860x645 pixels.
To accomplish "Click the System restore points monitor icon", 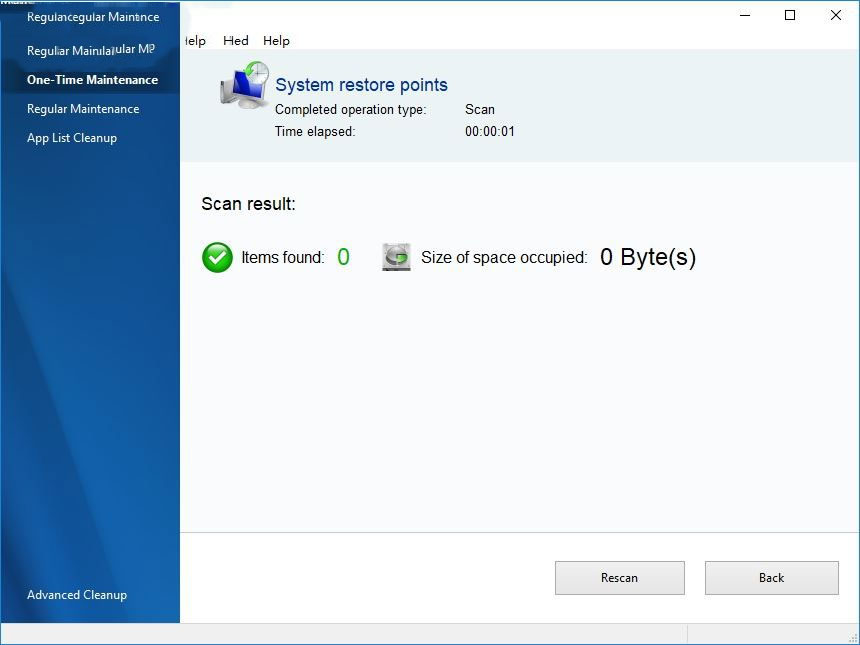I will click(245, 85).
